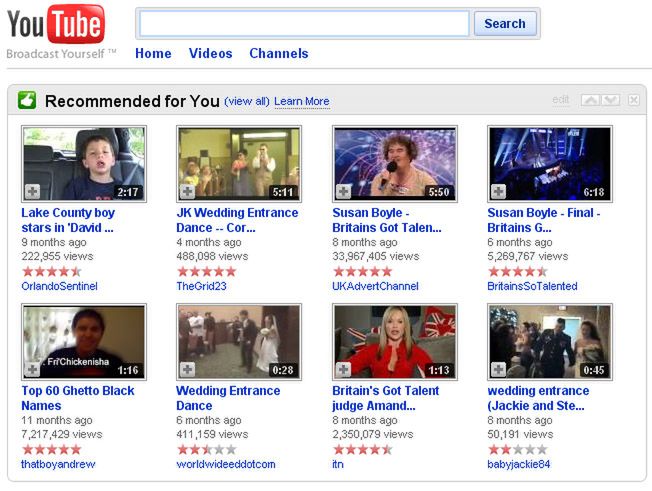Focus the YouTube search box

pos(304,24)
